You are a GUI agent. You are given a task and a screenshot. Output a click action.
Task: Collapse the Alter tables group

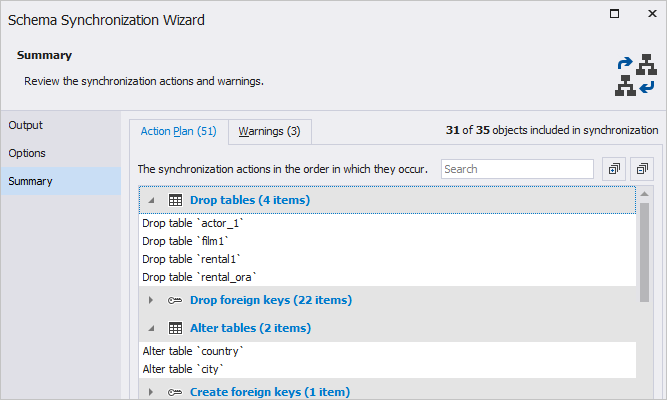(151, 328)
